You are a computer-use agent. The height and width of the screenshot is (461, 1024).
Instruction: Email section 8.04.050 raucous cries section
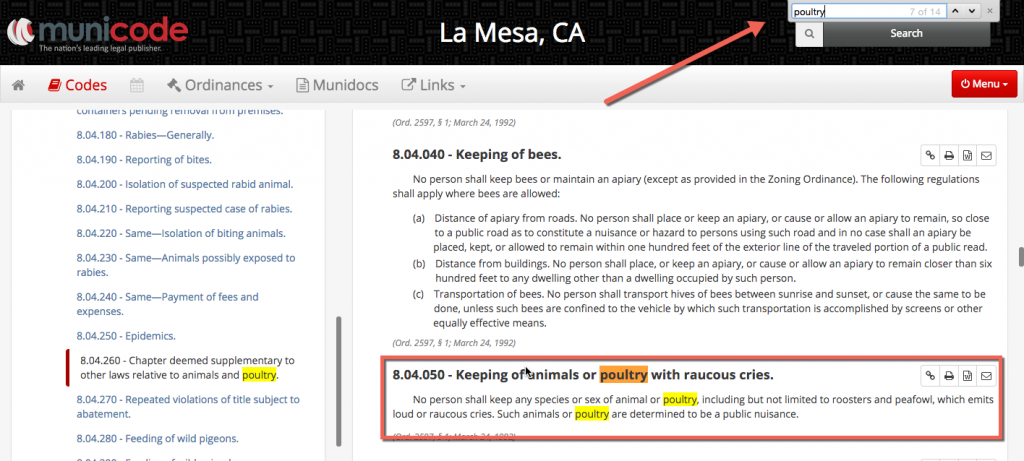point(986,376)
